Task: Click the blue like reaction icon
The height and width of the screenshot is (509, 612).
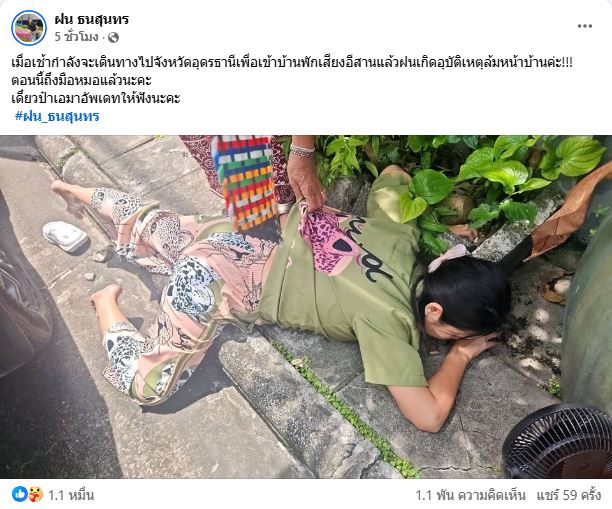Action: 19,495
